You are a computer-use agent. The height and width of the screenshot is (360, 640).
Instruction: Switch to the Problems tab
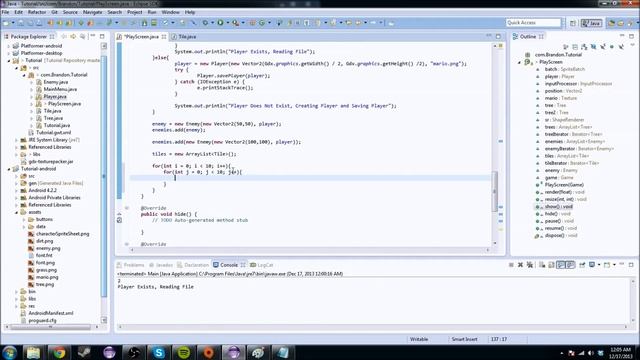pyautogui.click(x=130, y=265)
